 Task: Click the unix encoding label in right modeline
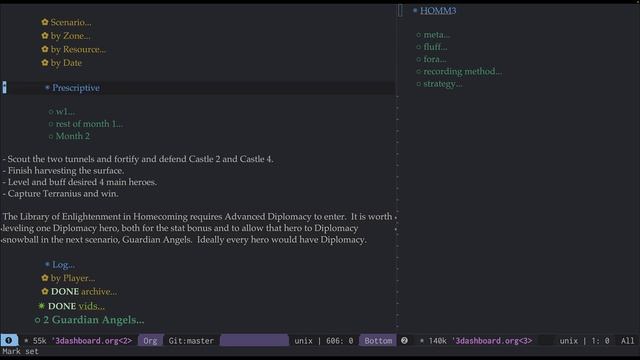(569, 341)
